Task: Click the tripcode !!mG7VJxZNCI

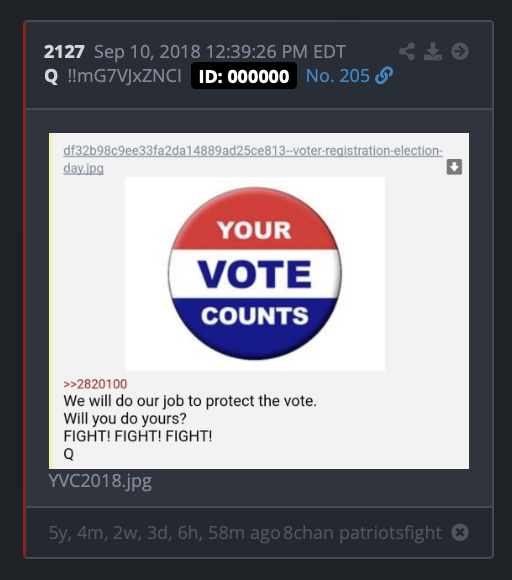Action: 125,76
